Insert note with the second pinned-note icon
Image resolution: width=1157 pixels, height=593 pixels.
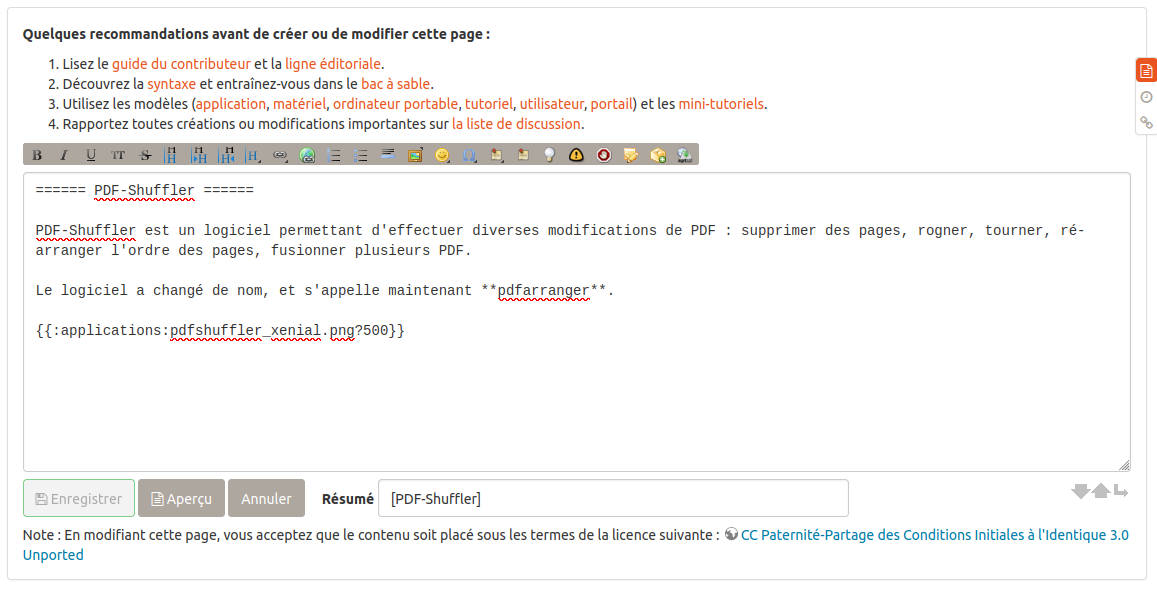(x=523, y=155)
